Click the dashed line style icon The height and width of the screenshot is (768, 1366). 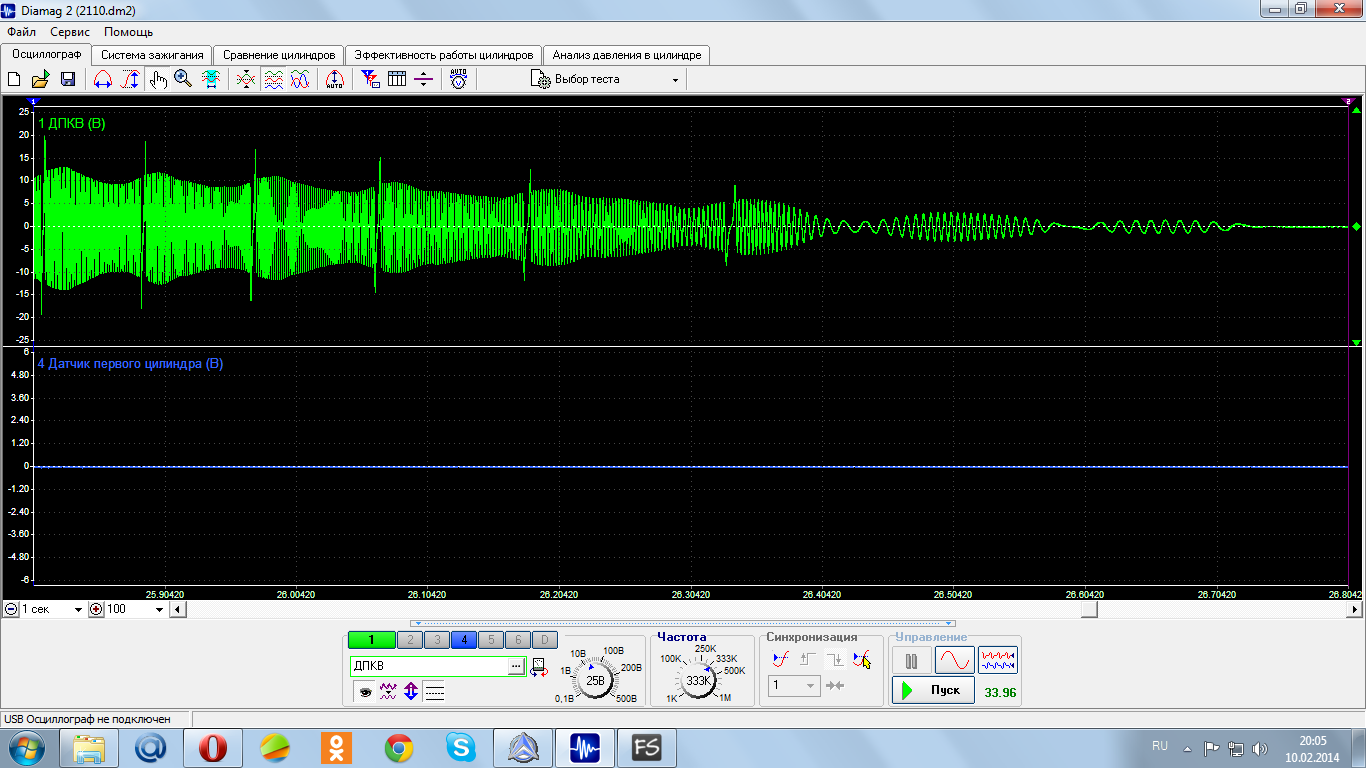tap(434, 691)
